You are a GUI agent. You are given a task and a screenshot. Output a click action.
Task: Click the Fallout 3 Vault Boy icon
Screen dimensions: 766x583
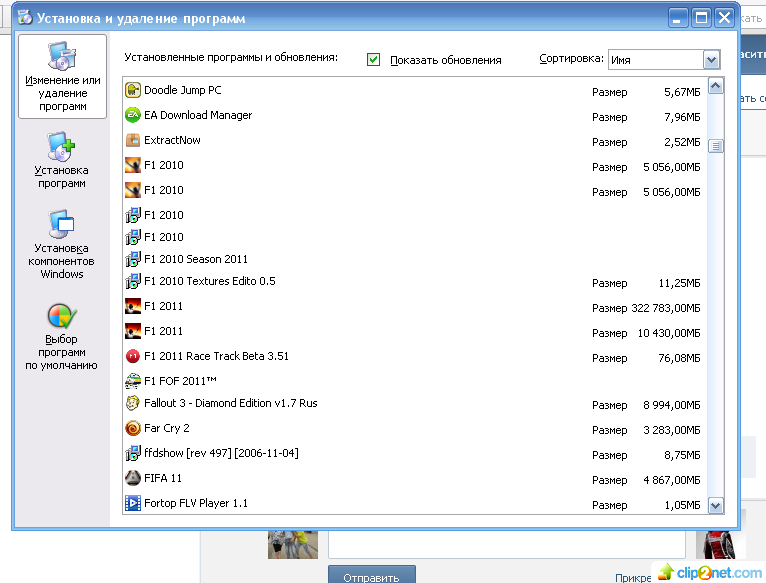[x=132, y=403]
